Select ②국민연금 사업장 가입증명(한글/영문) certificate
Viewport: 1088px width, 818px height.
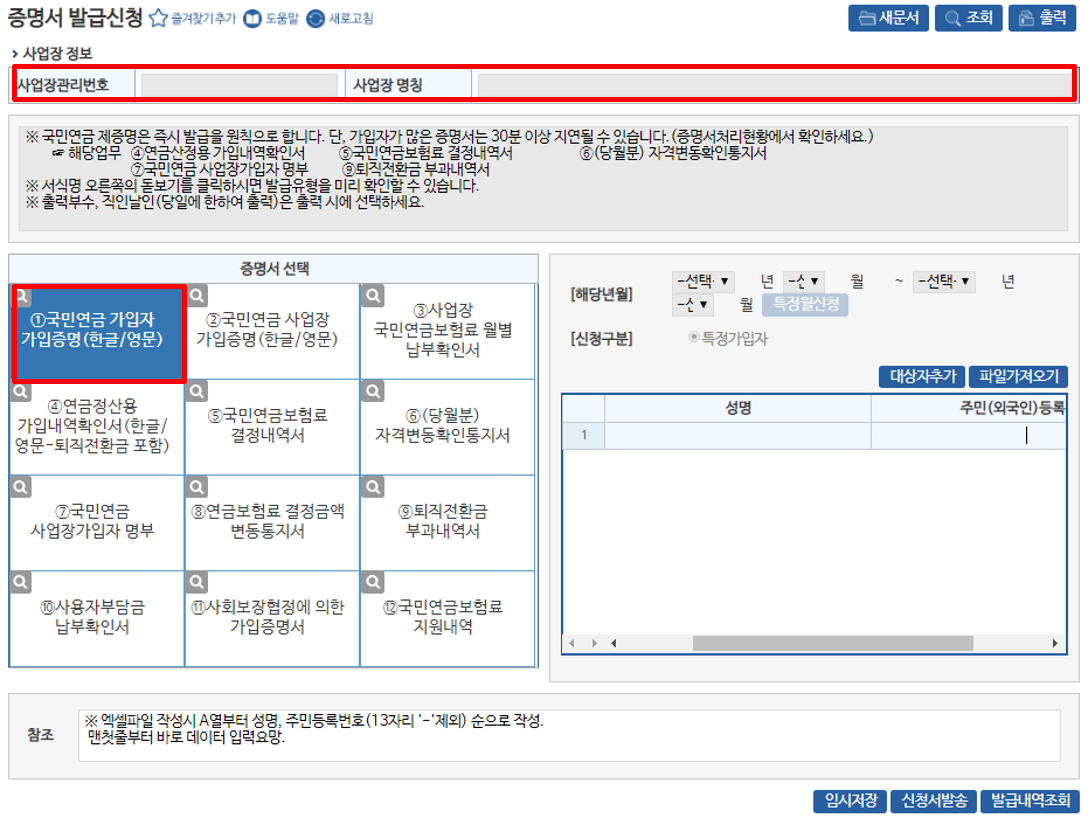tap(272, 332)
